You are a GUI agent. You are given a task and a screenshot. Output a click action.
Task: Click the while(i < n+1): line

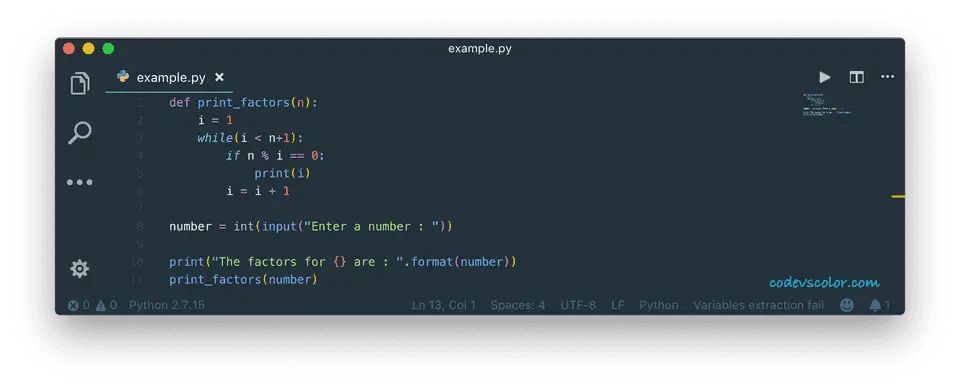(x=250, y=138)
